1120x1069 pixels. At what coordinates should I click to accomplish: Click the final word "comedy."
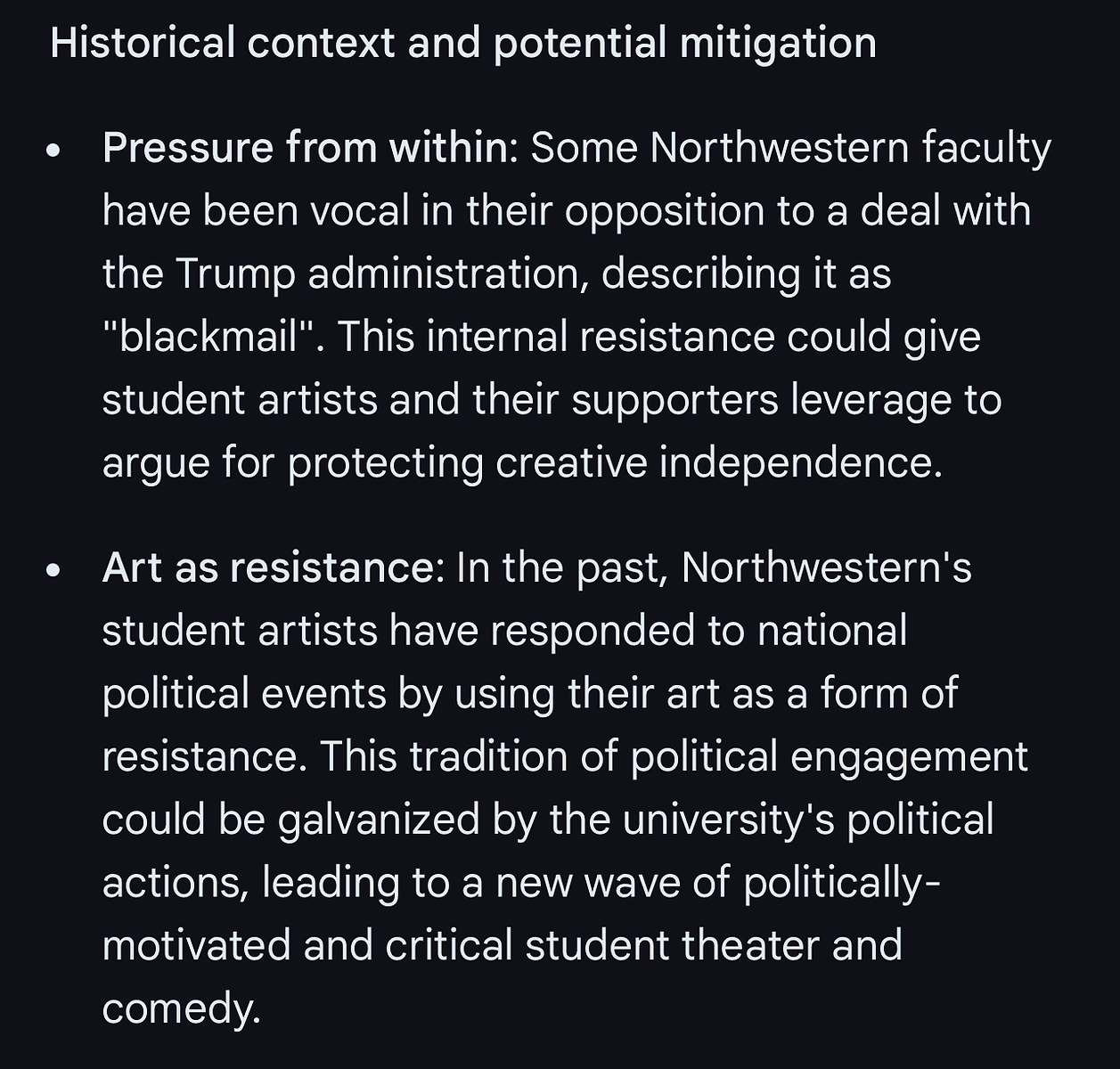pos(181,1008)
